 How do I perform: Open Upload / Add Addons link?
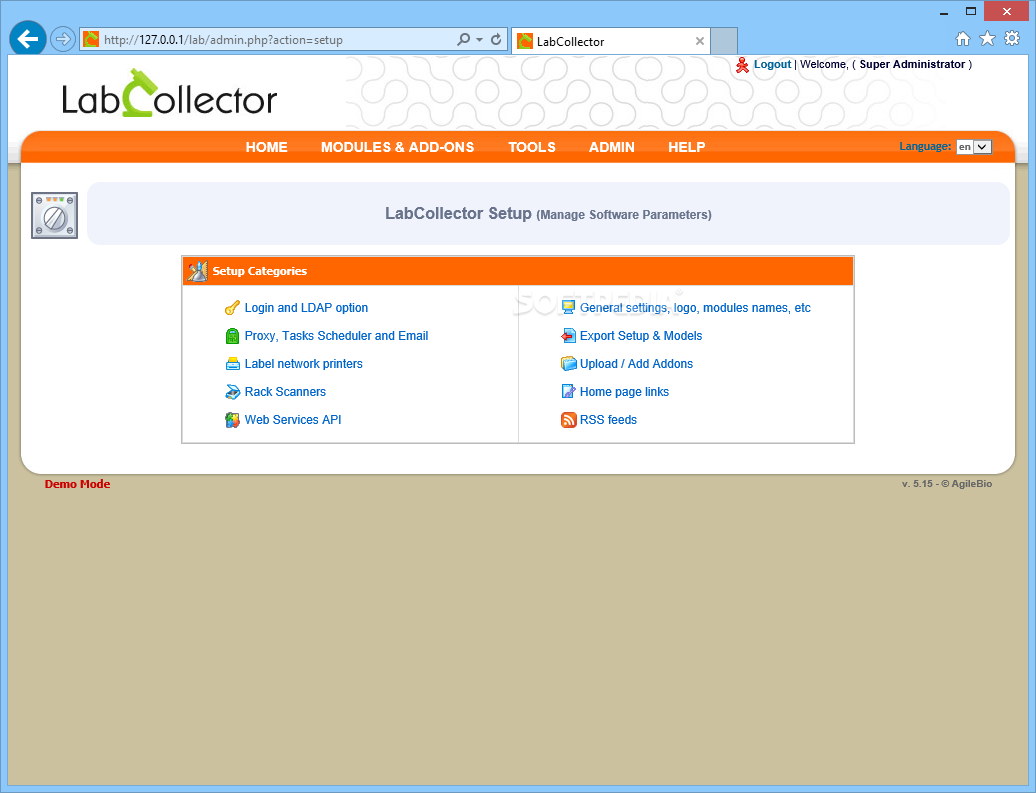tap(636, 363)
